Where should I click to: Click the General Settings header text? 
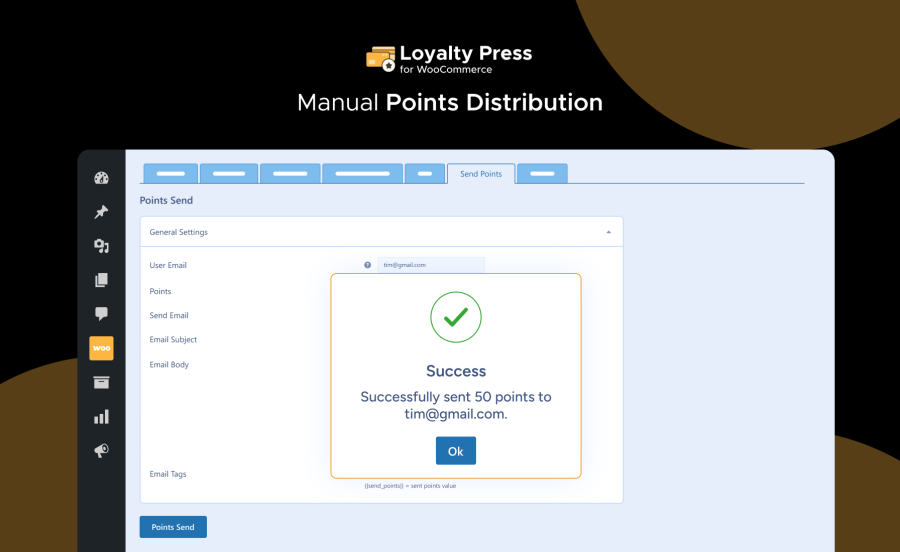pyautogui.click(x=179, y=232)
